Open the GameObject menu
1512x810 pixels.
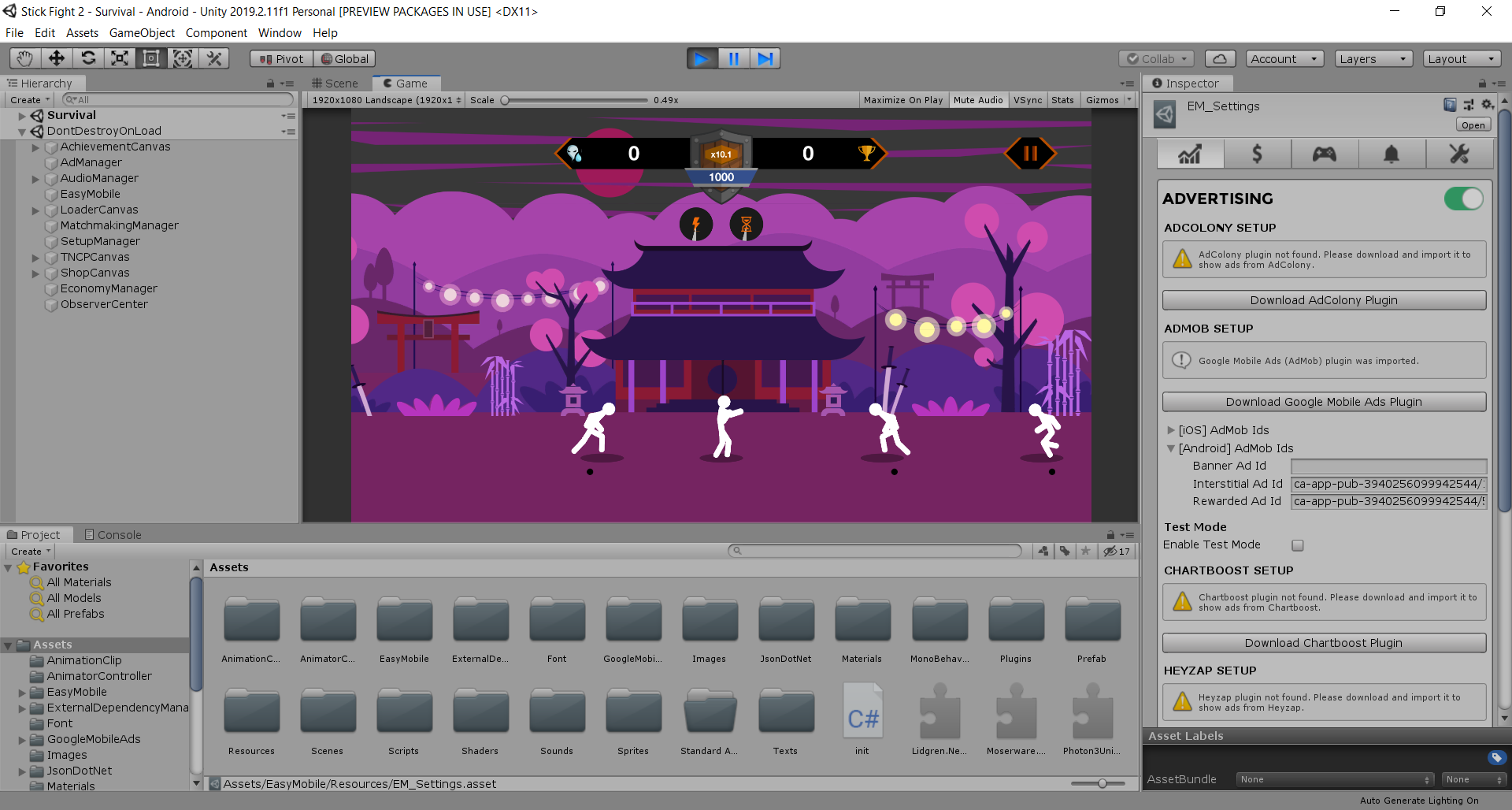[x=142, y=33]
